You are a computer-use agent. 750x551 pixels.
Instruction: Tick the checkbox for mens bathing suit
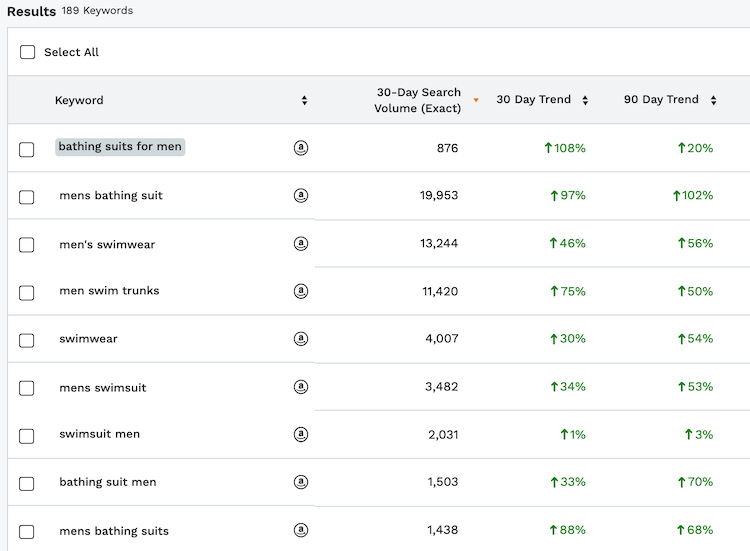(26, 197)
